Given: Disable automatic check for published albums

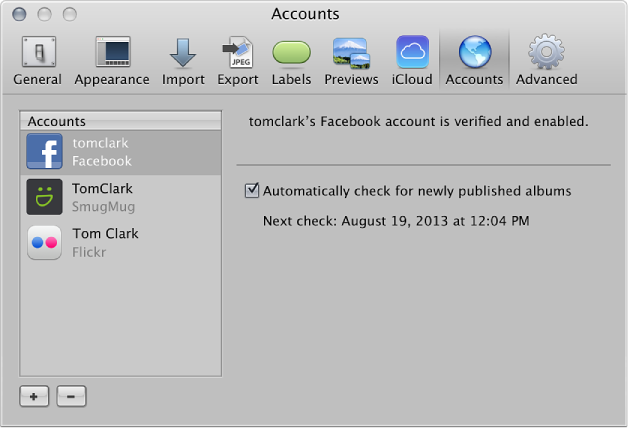Looking at the screenshot, I should [x=252, y=191].
